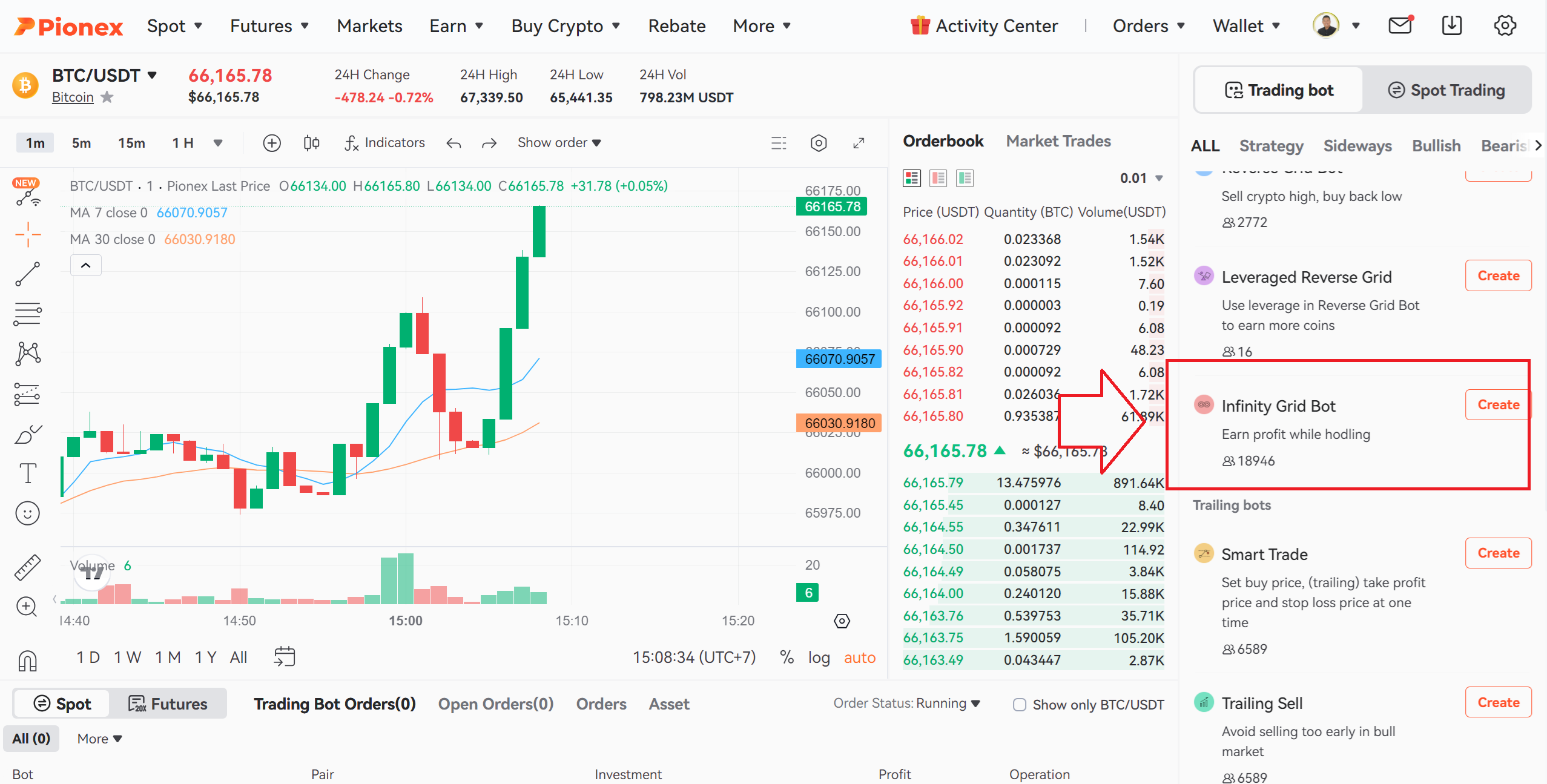Open the Bullish bots tab
This screenshot has width=1547, height=784.
click(x=1436, y=146)
